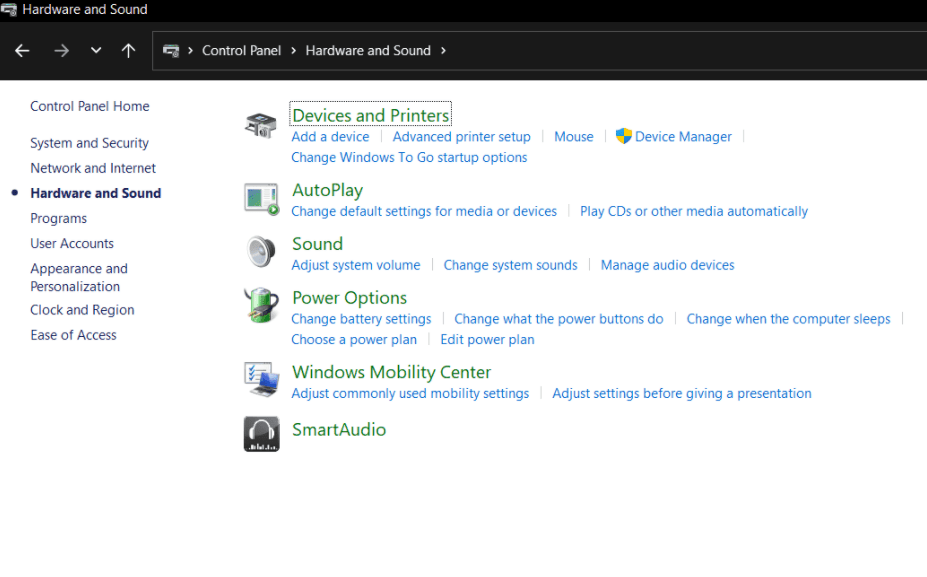Click Adjust settings before giving a presentation
The image size is (927, 577).
682,393
